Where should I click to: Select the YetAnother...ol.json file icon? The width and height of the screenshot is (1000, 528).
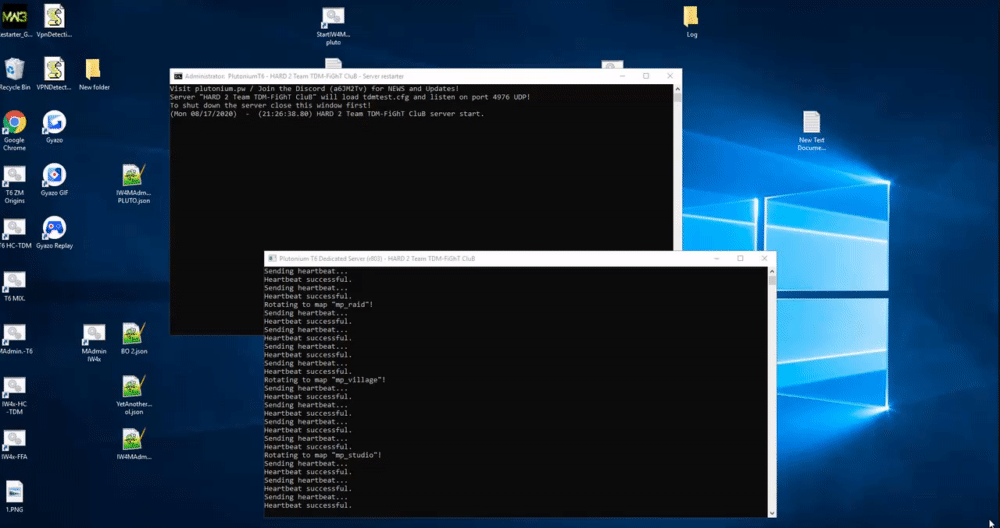[x=133, y=395]
